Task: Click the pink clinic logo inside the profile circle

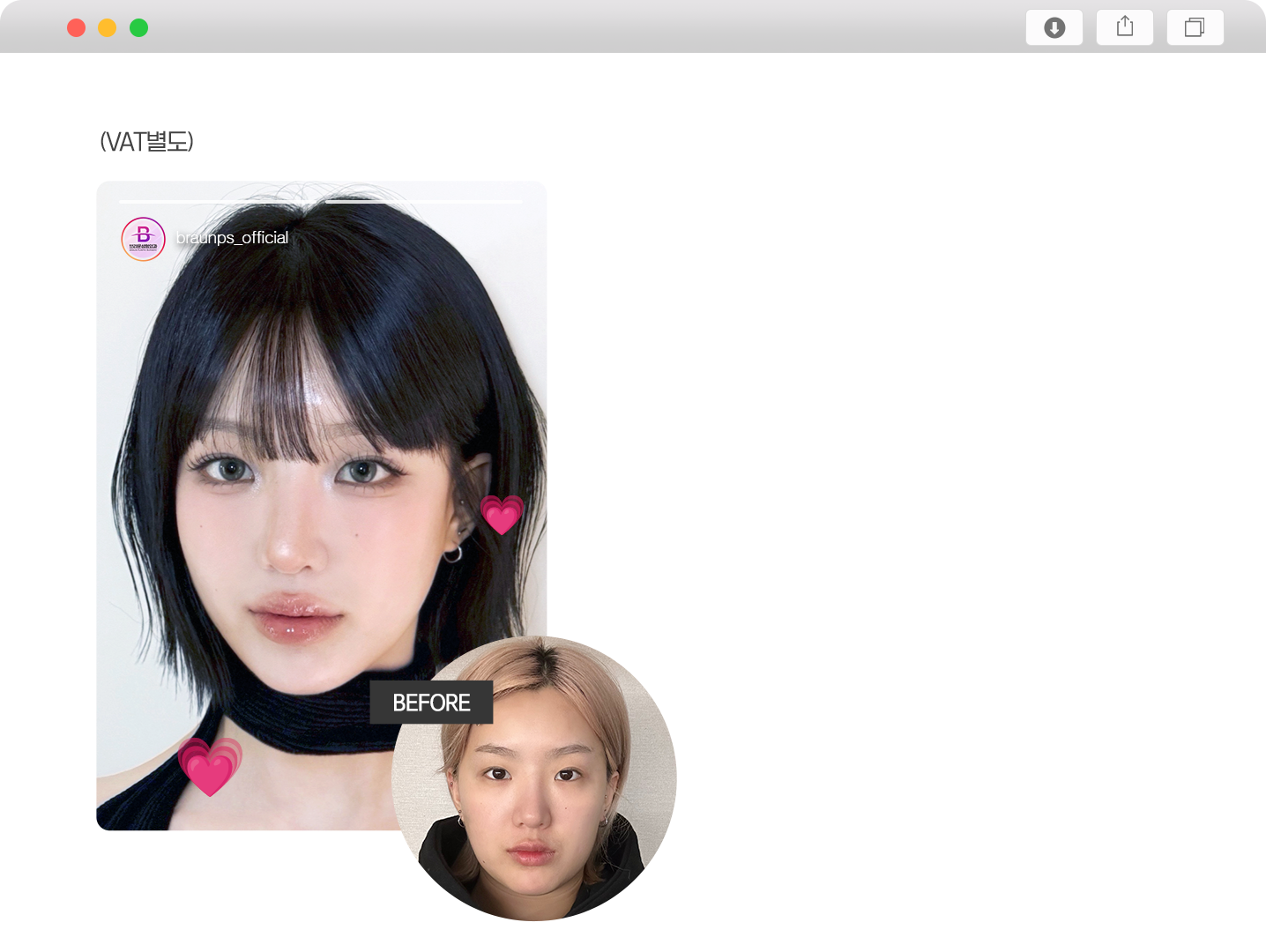Action: [x=142, y=238]
